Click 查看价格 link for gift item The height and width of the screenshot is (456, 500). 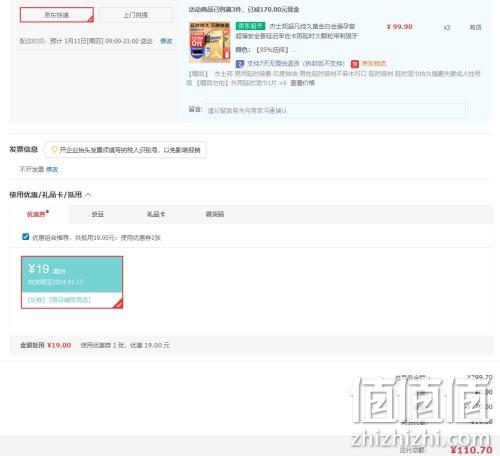point(302,83)
